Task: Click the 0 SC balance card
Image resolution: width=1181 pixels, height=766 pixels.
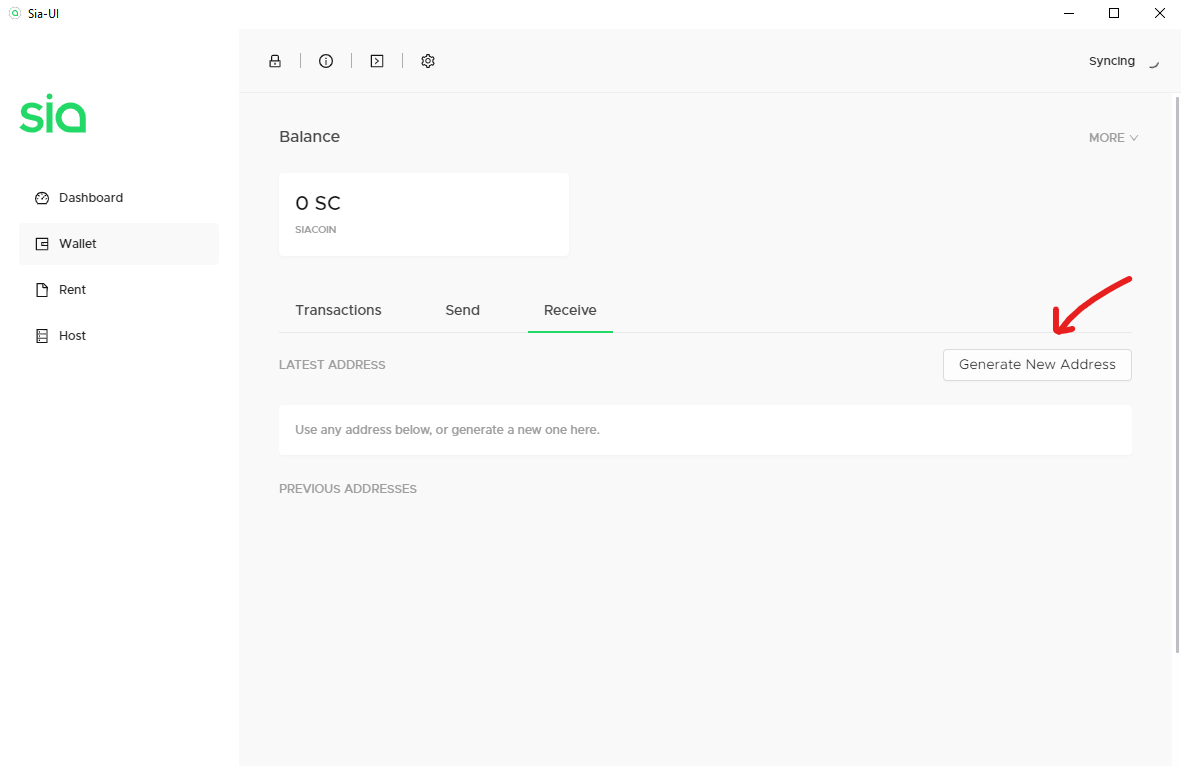Action: click(424, 215)
